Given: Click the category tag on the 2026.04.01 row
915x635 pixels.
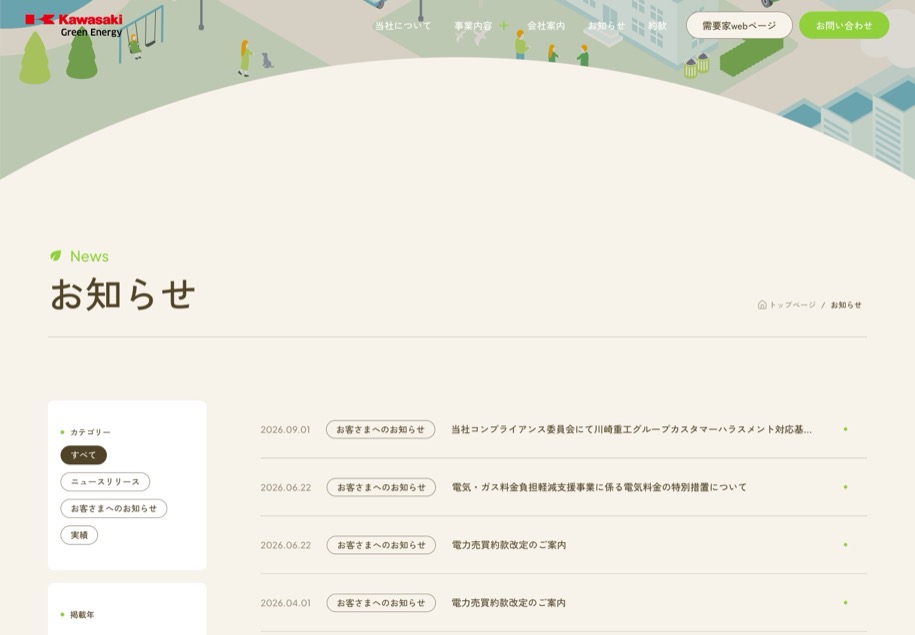Looking at the screenshot, I should coord(381,603).
